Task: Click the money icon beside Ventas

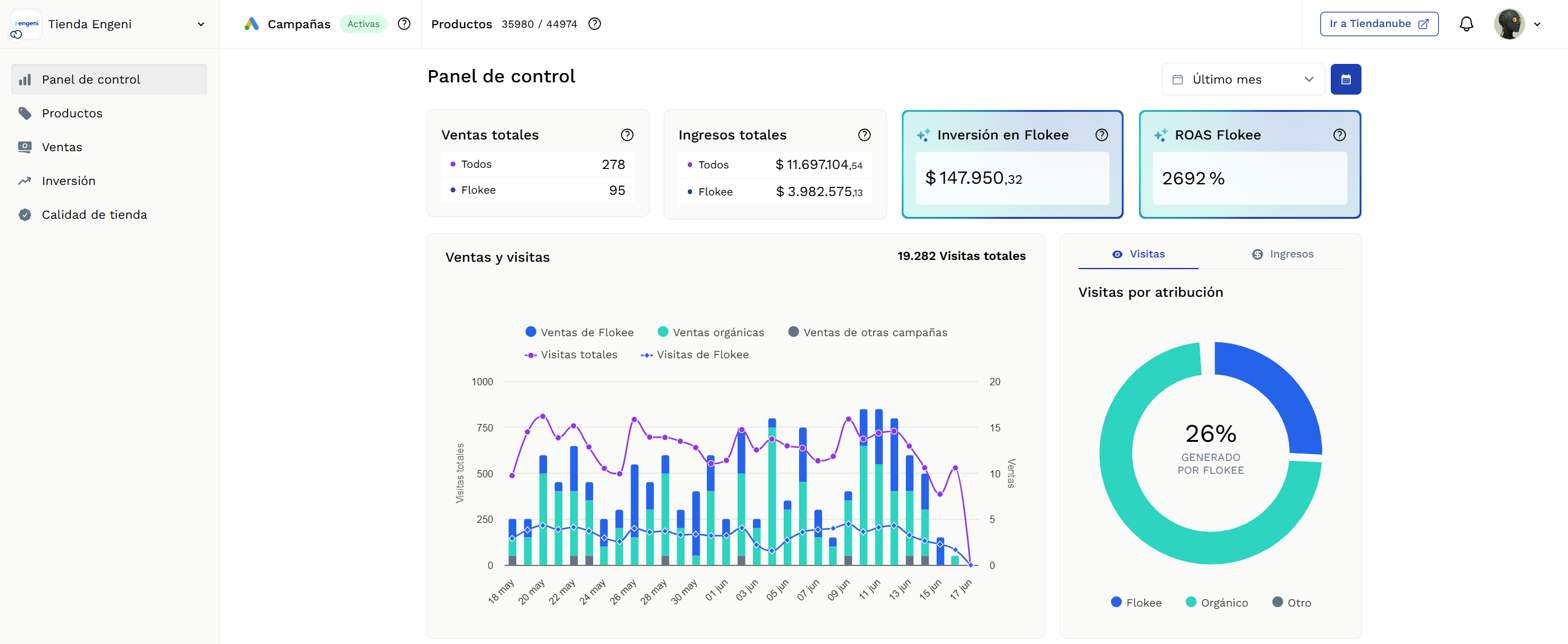Action: pos(25,147)
